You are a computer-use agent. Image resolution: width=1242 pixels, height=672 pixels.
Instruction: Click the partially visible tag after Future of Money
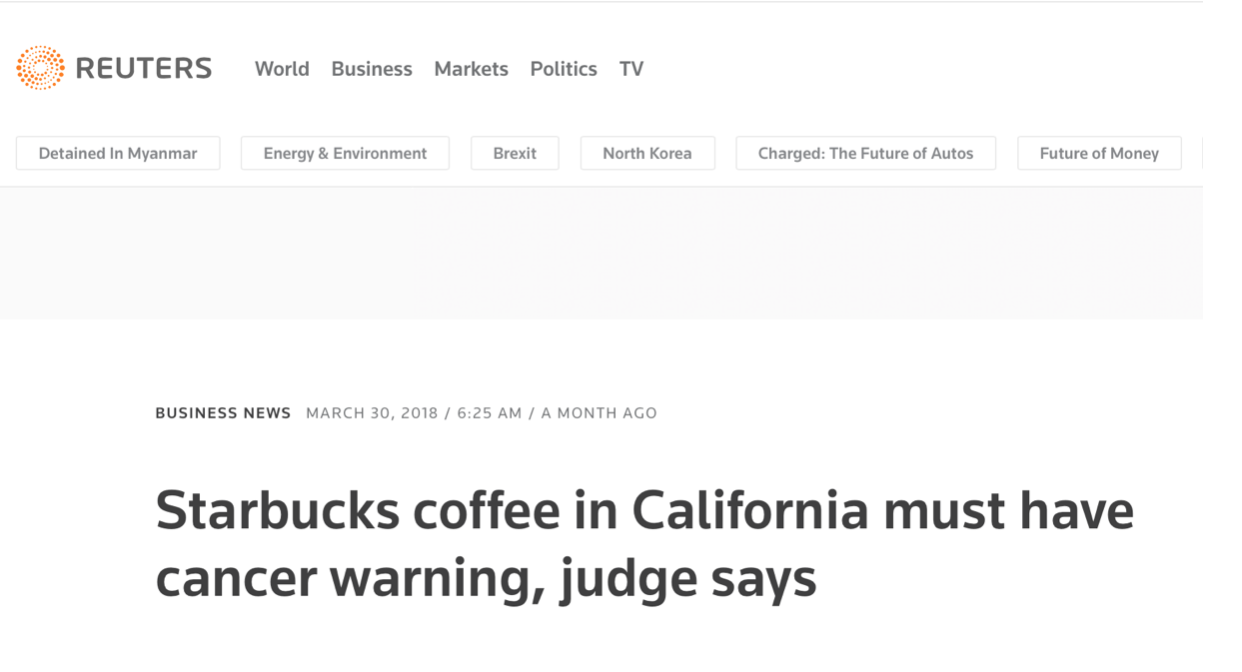coord(1203,153)
